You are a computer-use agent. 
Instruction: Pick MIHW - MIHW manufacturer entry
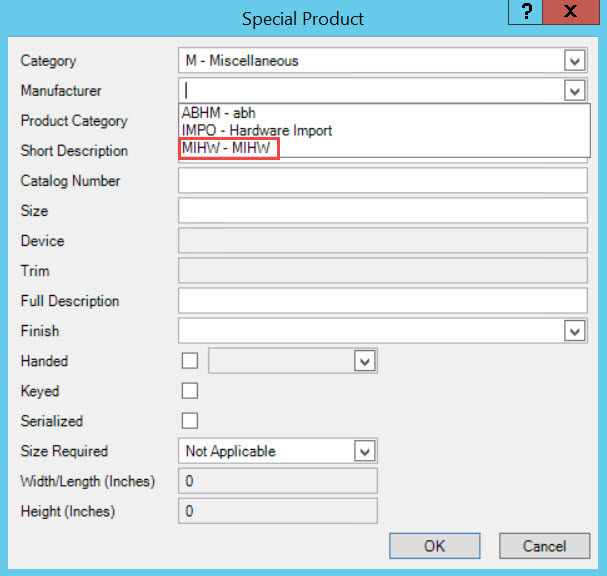coord(228,148)
